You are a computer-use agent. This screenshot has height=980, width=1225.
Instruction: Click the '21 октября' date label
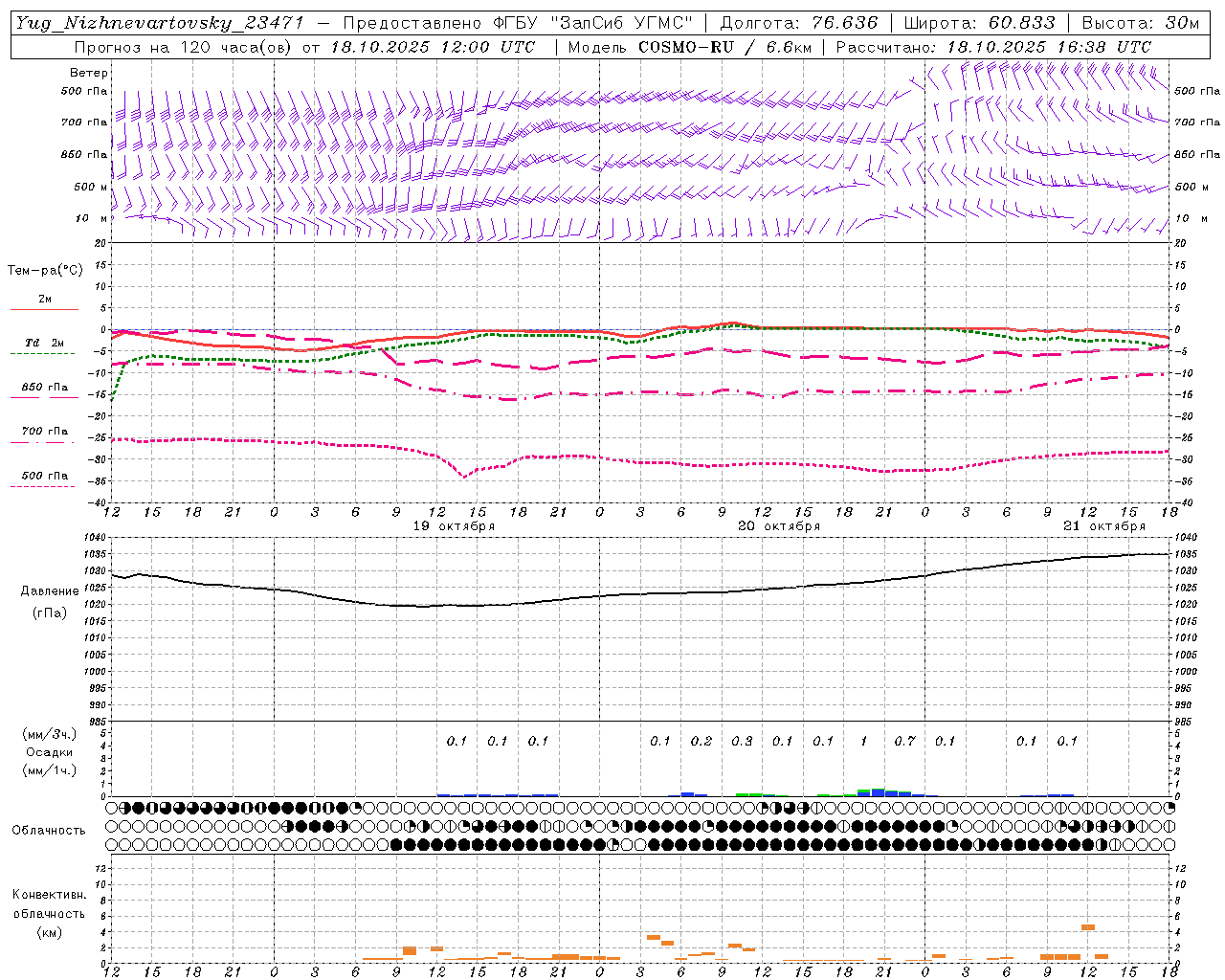pyautogui.click(x=1104, y=526)
